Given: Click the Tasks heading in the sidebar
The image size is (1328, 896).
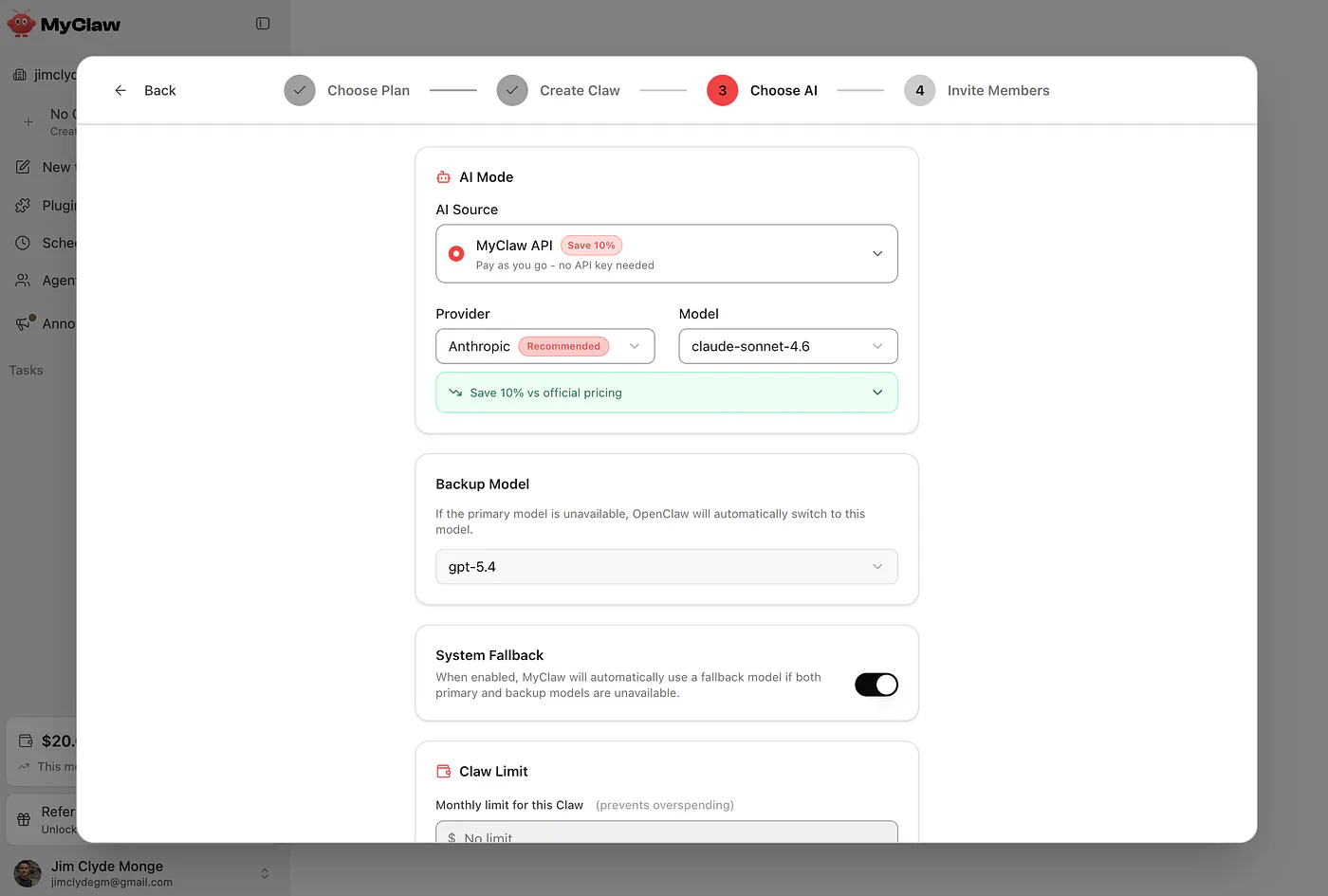Looking at the screenshot, I should click(27, 371).
